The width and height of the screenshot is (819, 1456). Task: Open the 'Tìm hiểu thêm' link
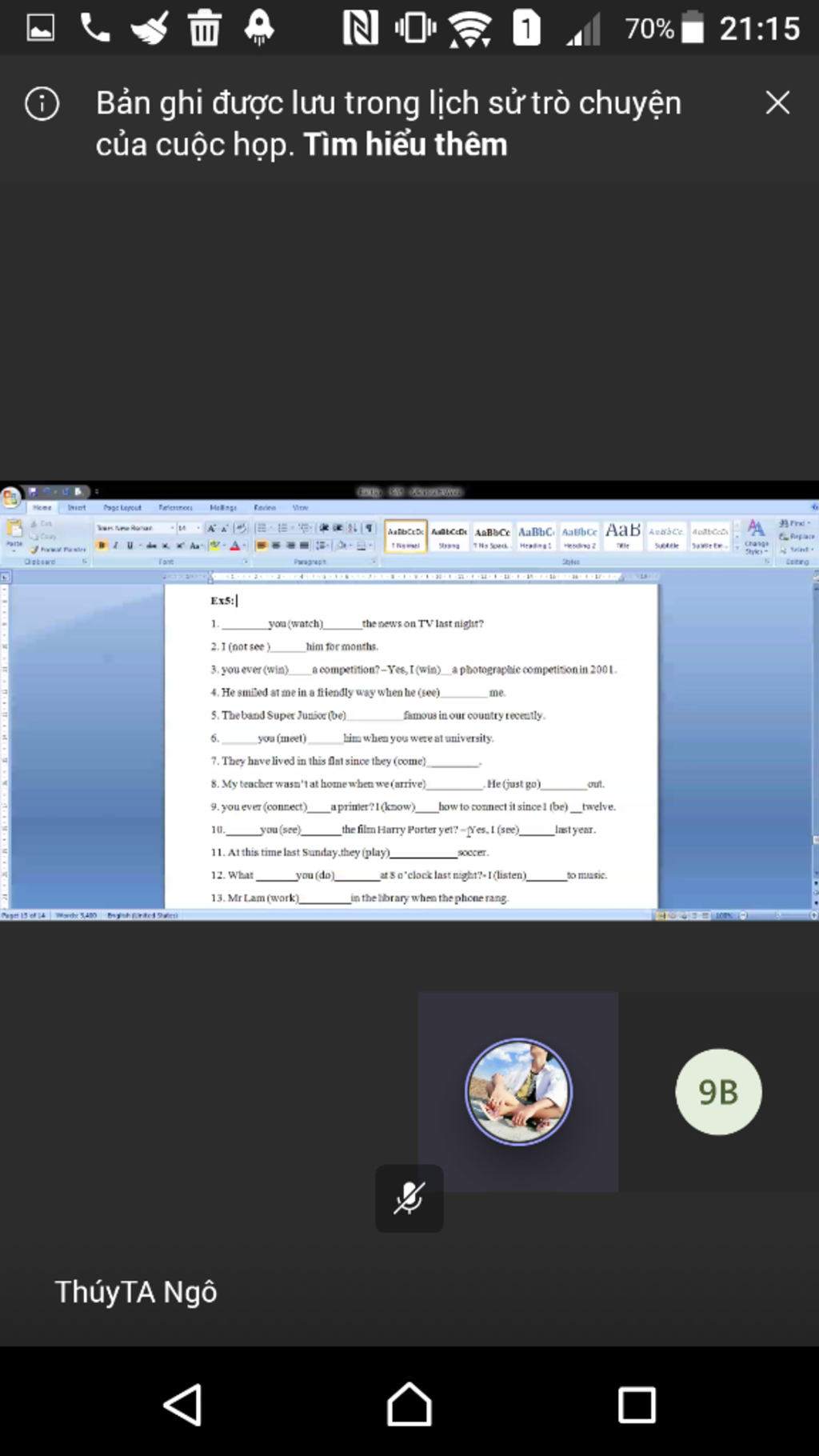click(405, 145)
